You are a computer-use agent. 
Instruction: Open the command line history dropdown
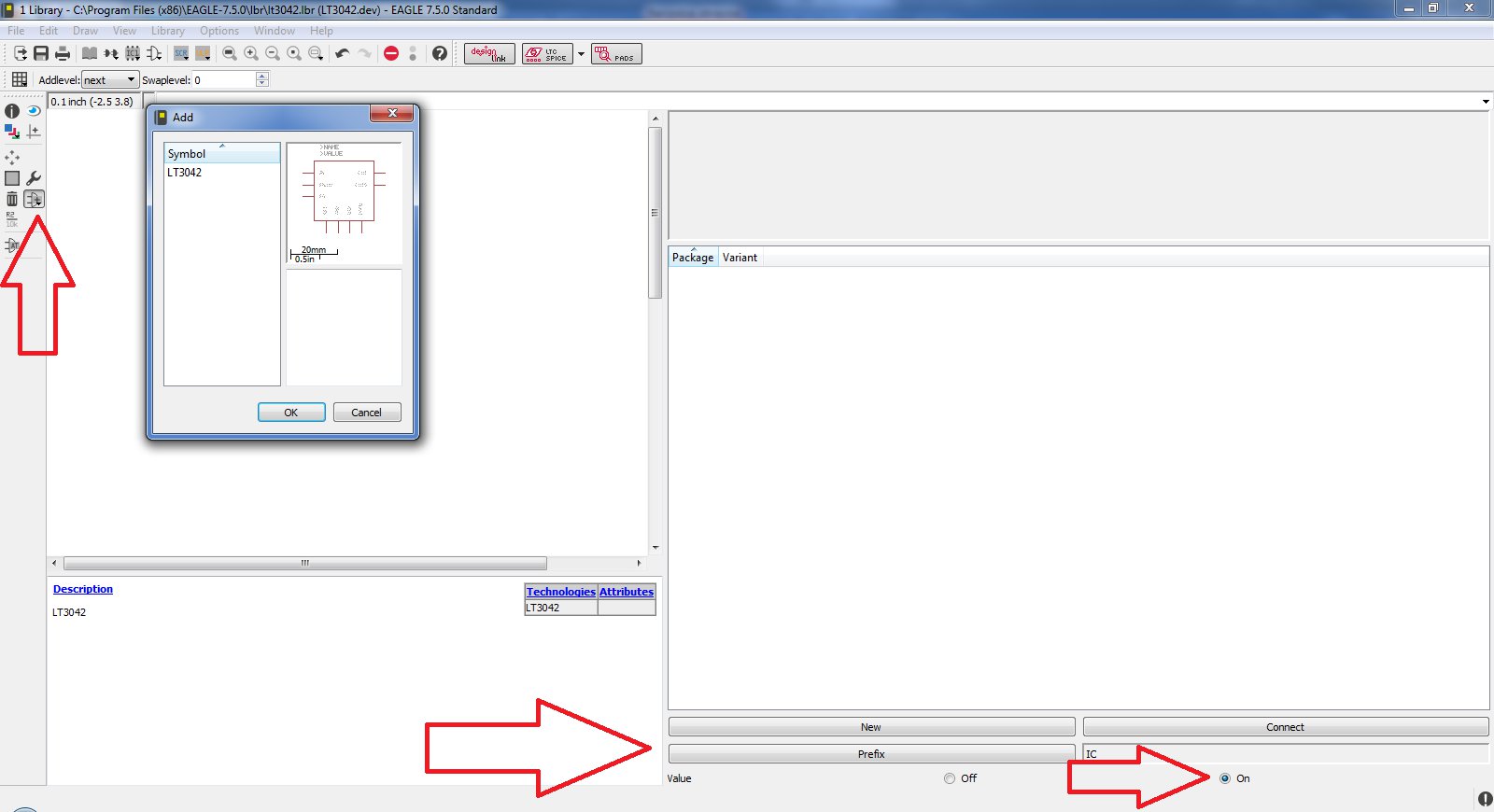coord(1486,102)
